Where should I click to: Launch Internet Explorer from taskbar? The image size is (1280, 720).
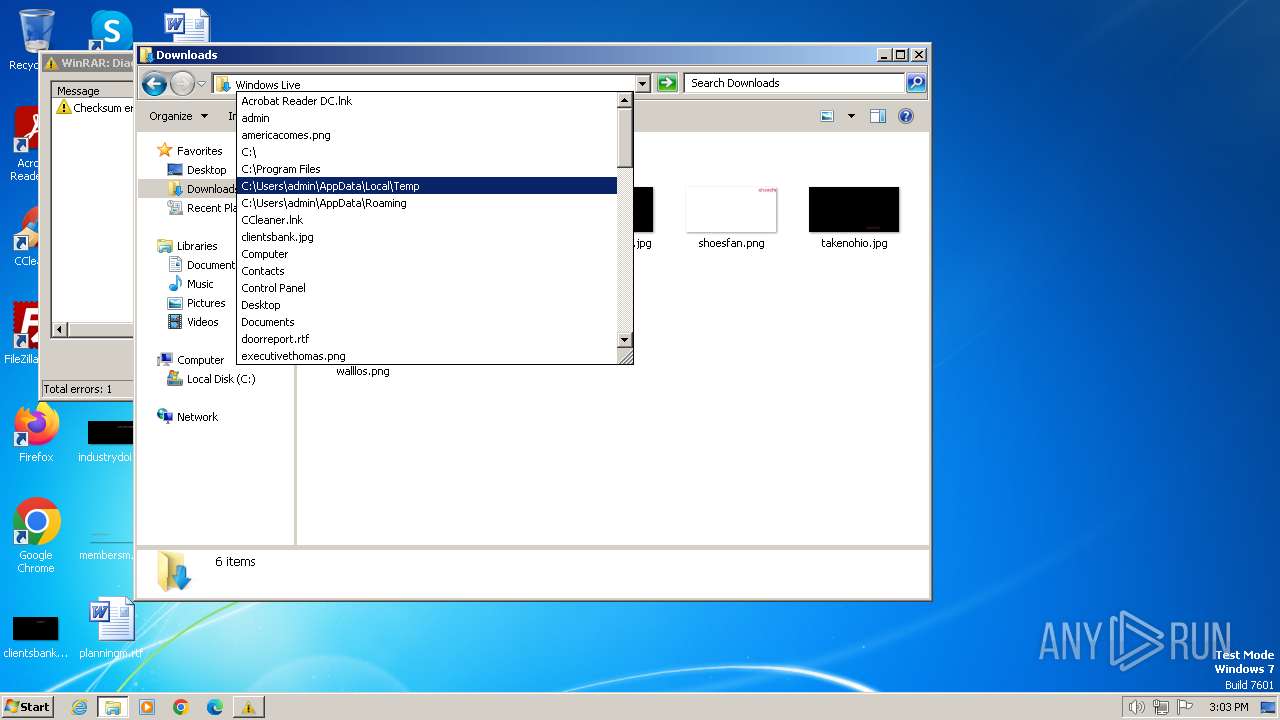tap(79, 707)
